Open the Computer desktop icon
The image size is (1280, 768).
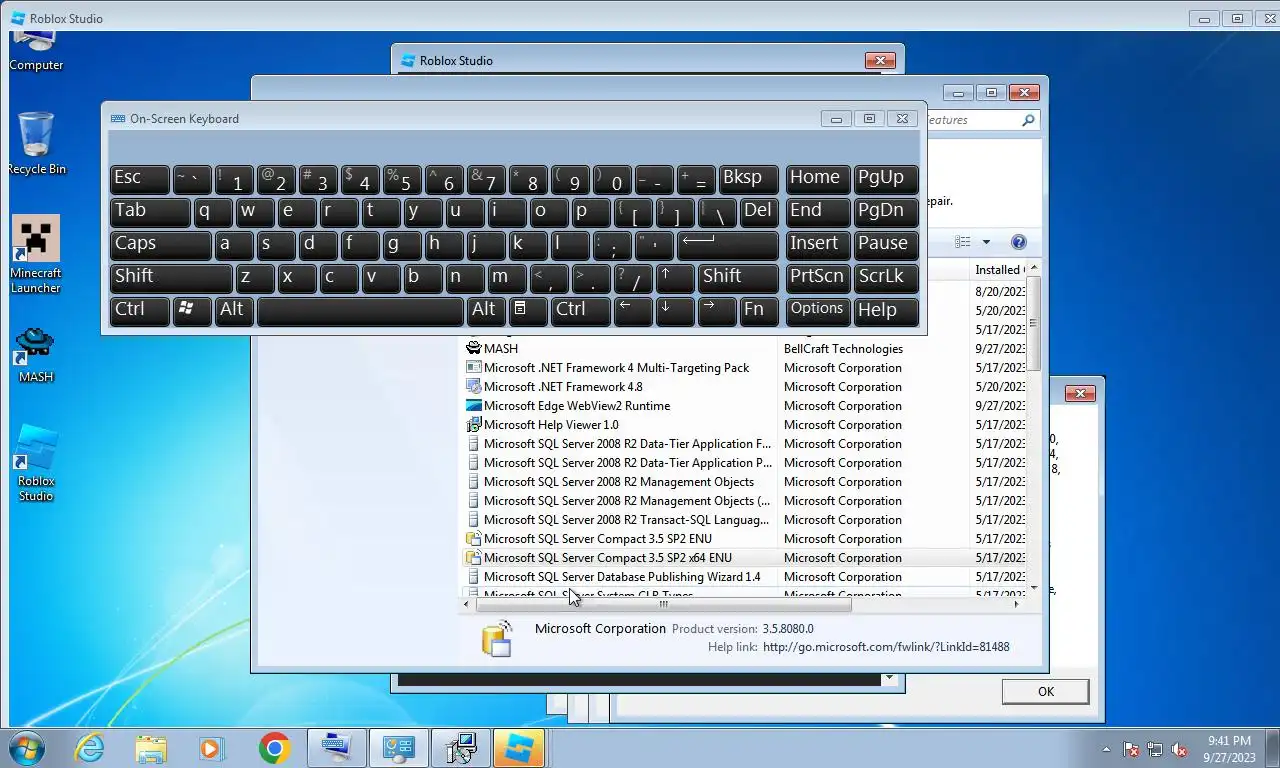(36, 52)
